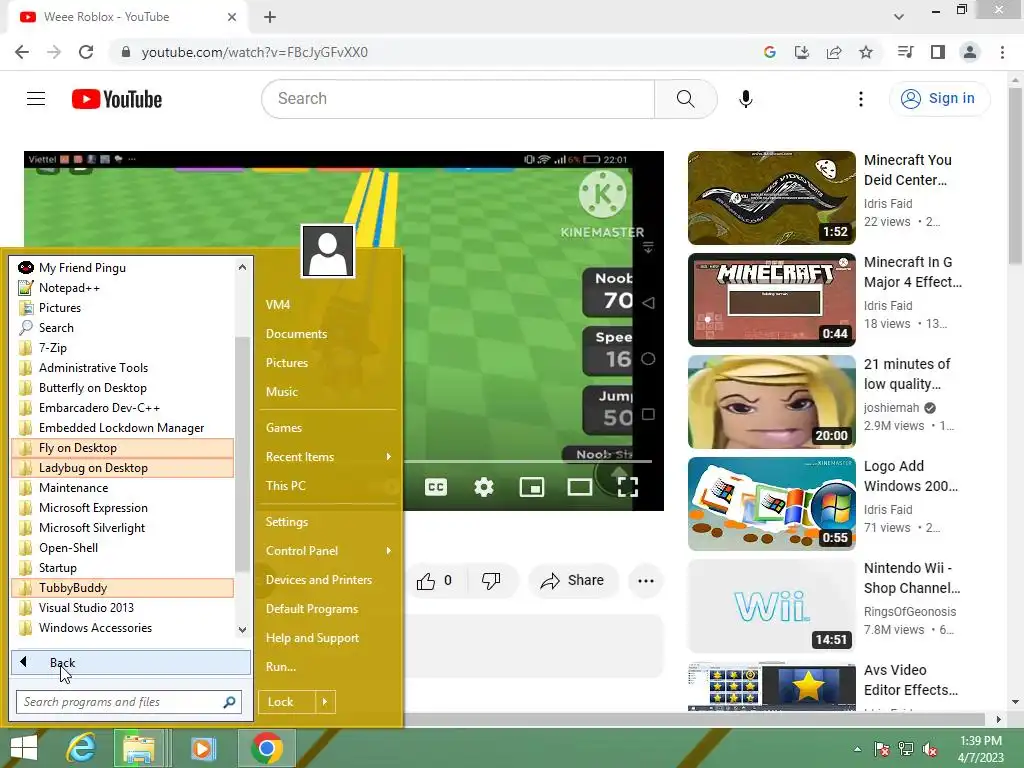Image resolution: width=1024 pixels, height=768 pixels.
Task: Launch My Friend Pingu
Action: tap(123, 268)
